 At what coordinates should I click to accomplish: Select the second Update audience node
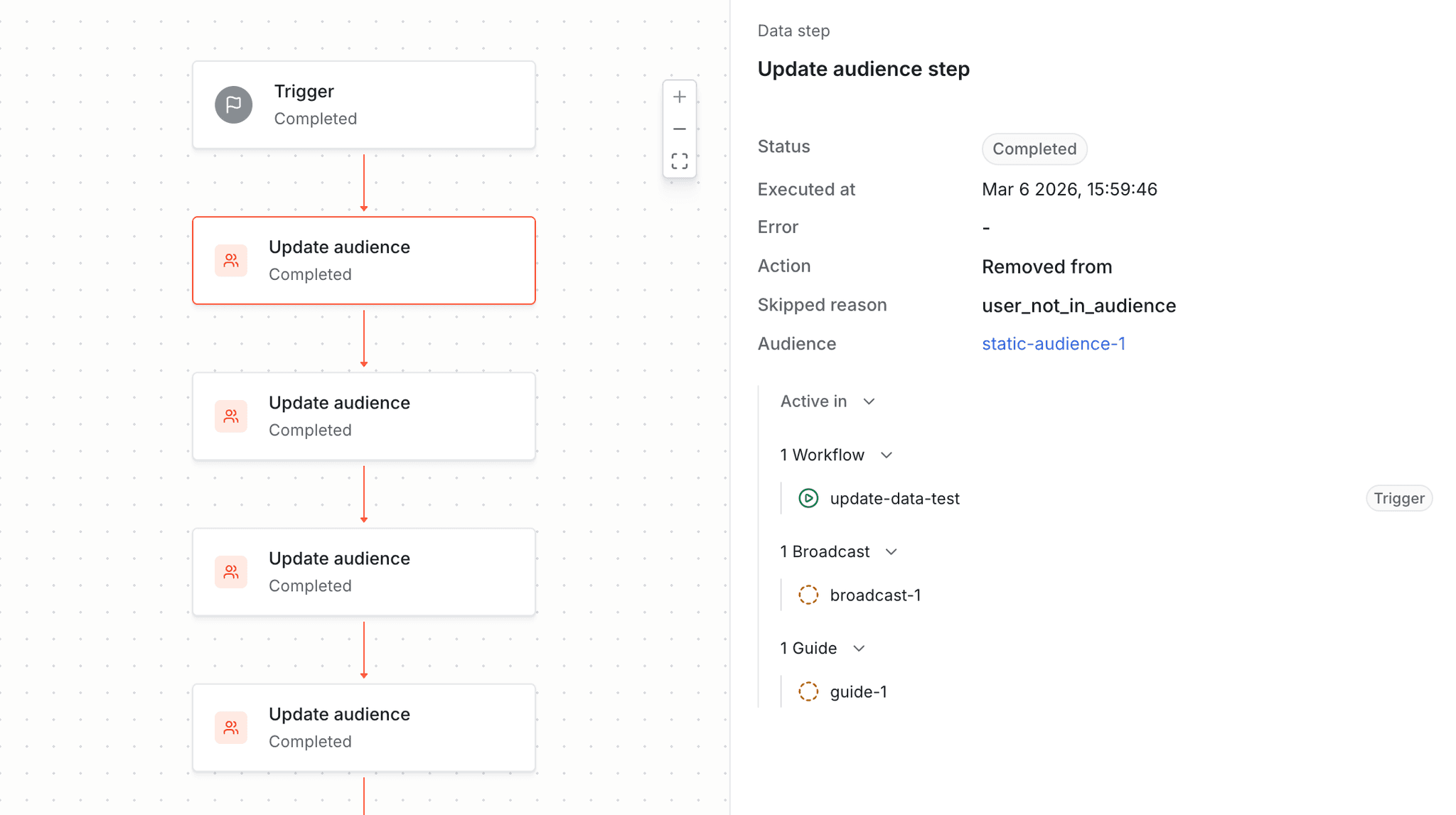pyautogui.click(x=363, y=416)
